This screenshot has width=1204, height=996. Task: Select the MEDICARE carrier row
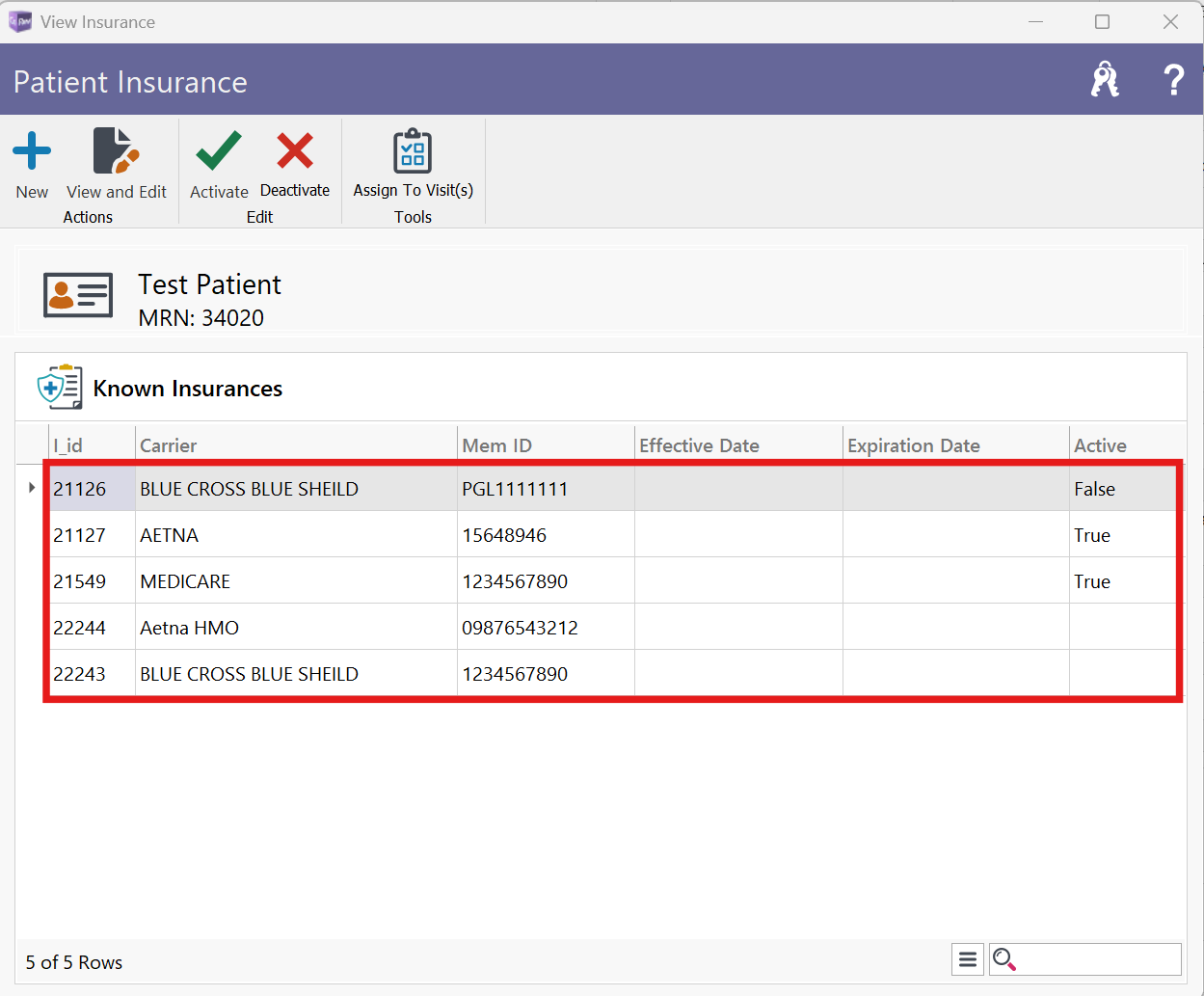click(185, 581)
